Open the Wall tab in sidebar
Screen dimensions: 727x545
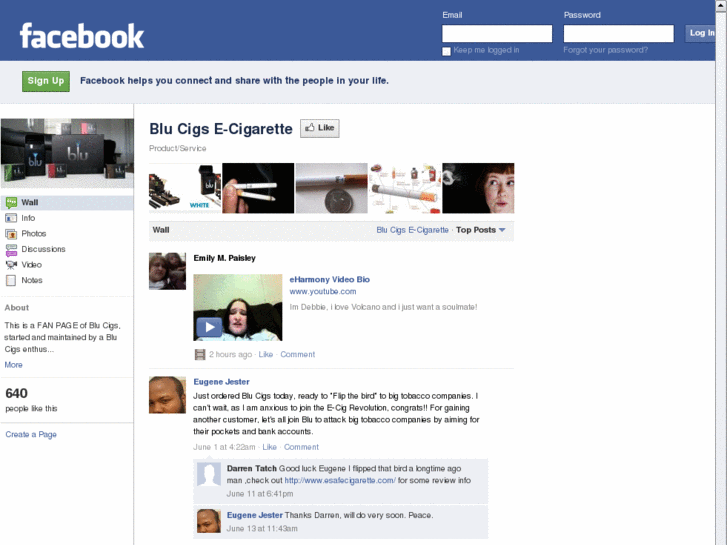67,203
